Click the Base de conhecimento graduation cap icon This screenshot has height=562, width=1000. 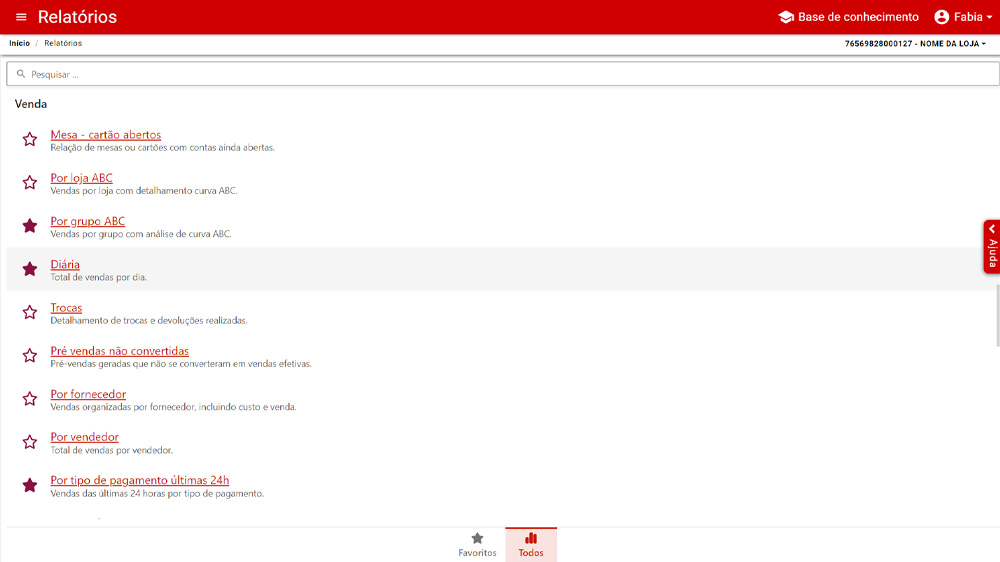(786, 17)
